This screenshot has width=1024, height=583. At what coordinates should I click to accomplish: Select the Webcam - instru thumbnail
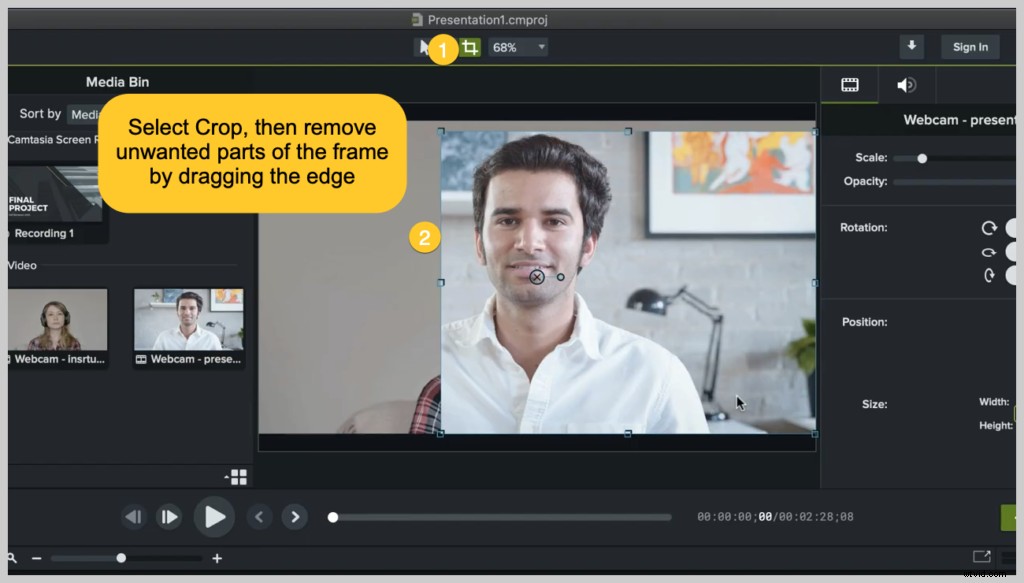coord(57,327)
